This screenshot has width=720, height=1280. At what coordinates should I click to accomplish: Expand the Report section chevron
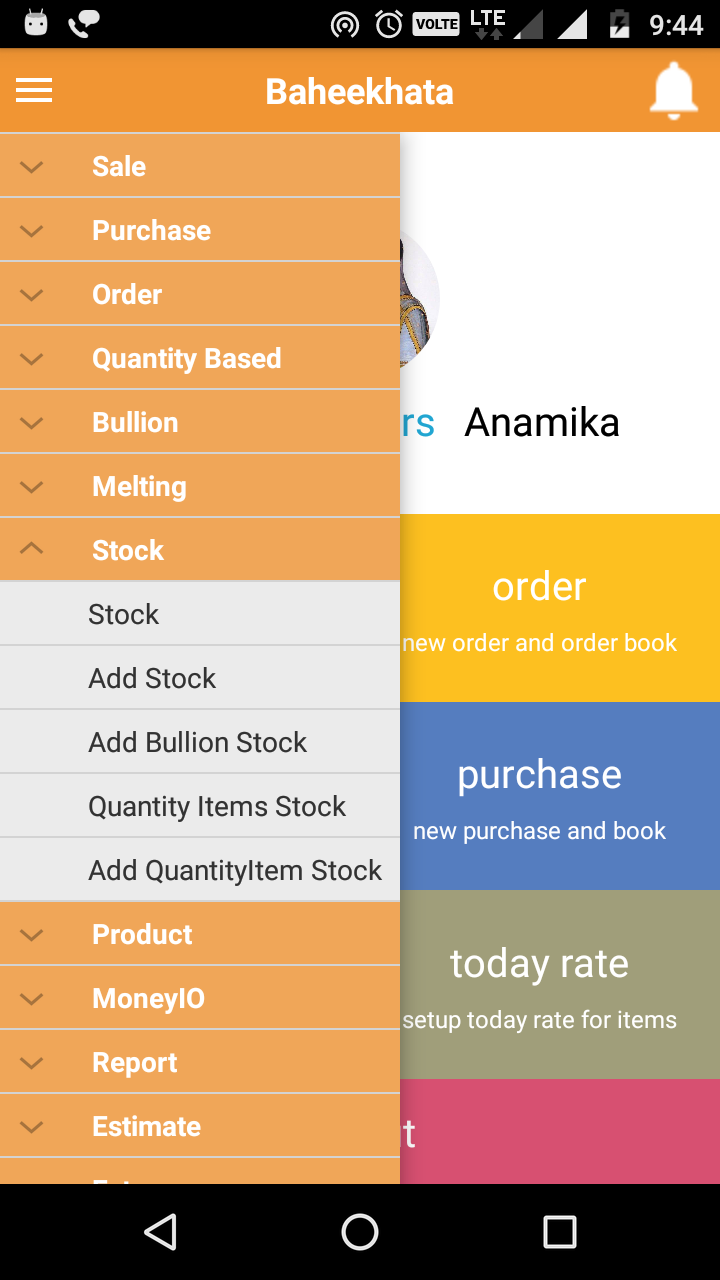(x=32, y=1063)
